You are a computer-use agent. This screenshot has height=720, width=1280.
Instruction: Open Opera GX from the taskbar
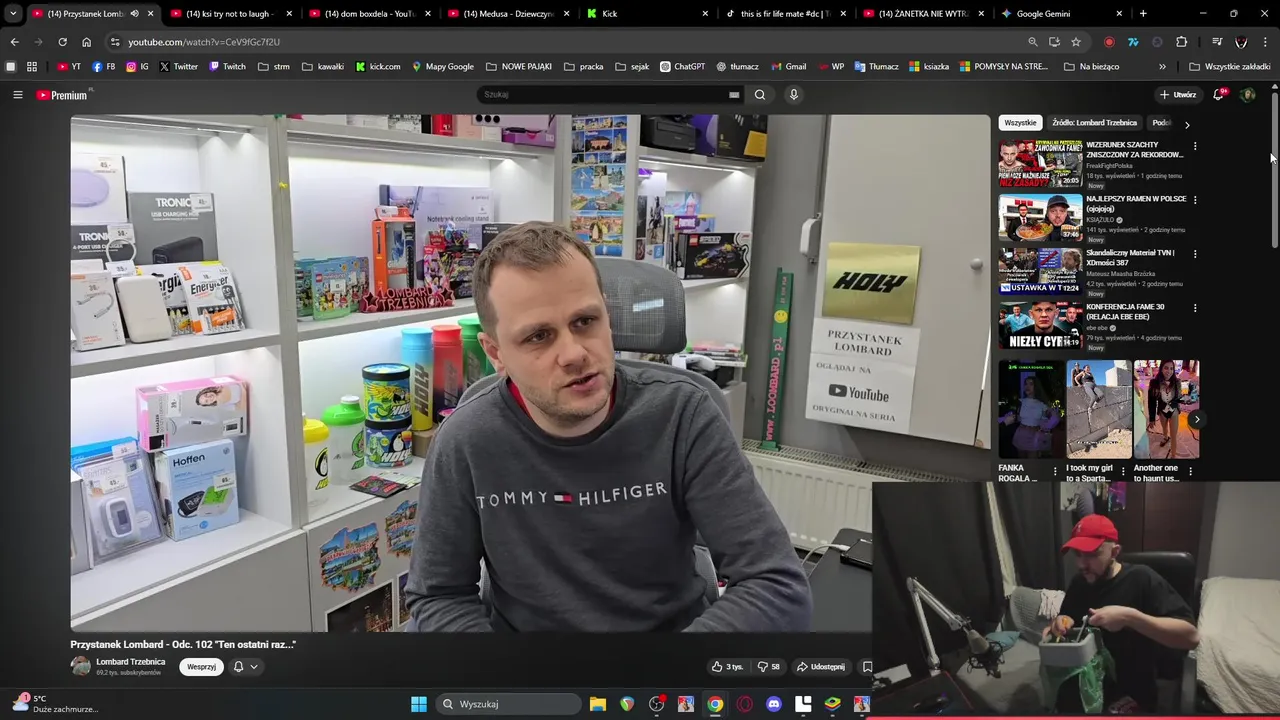click(745, 704)
